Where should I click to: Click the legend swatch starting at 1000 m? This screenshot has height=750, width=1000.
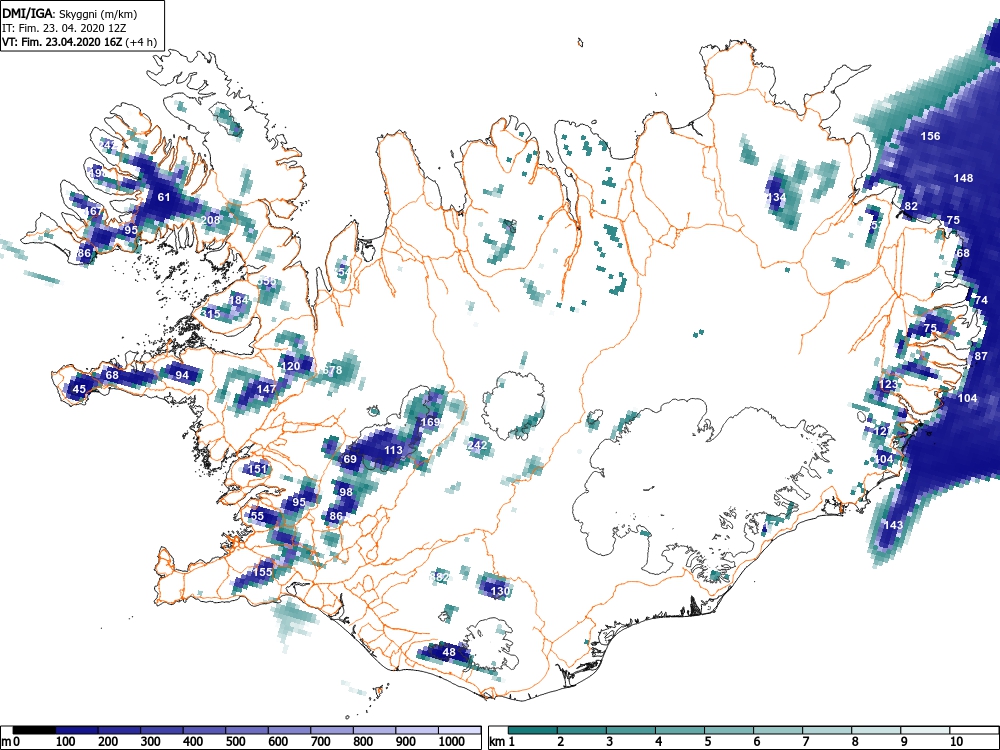459,730
